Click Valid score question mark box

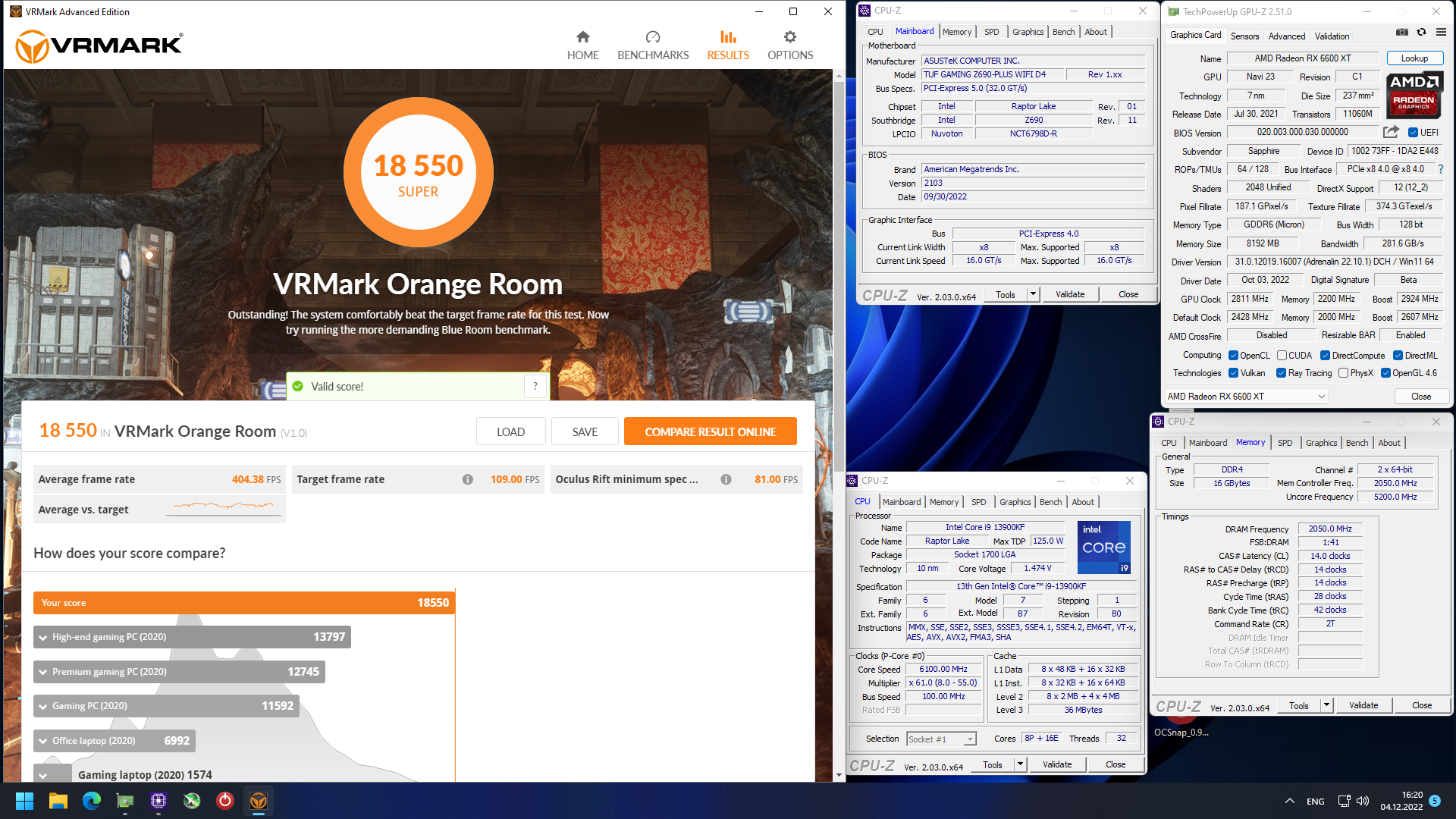535,386
